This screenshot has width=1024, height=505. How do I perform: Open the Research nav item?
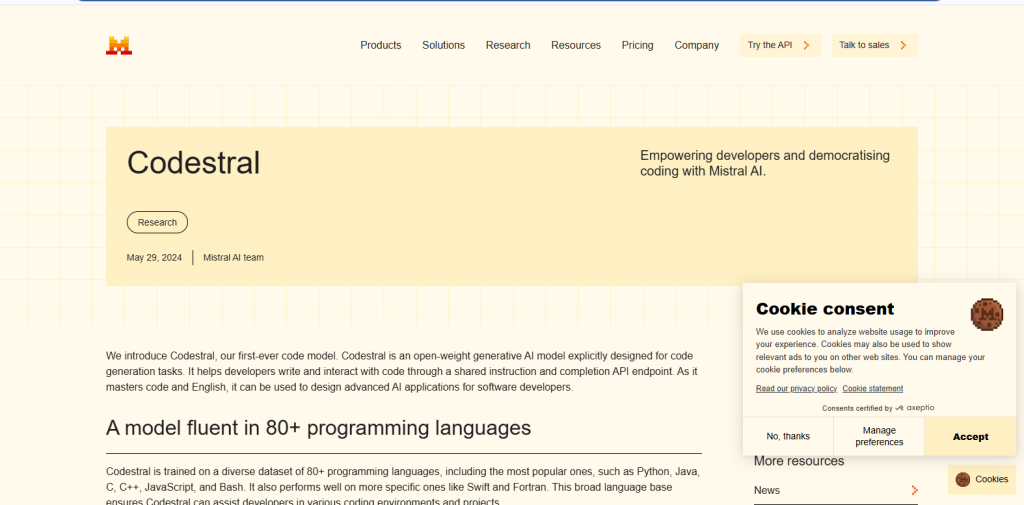click(x=508, y=45)
